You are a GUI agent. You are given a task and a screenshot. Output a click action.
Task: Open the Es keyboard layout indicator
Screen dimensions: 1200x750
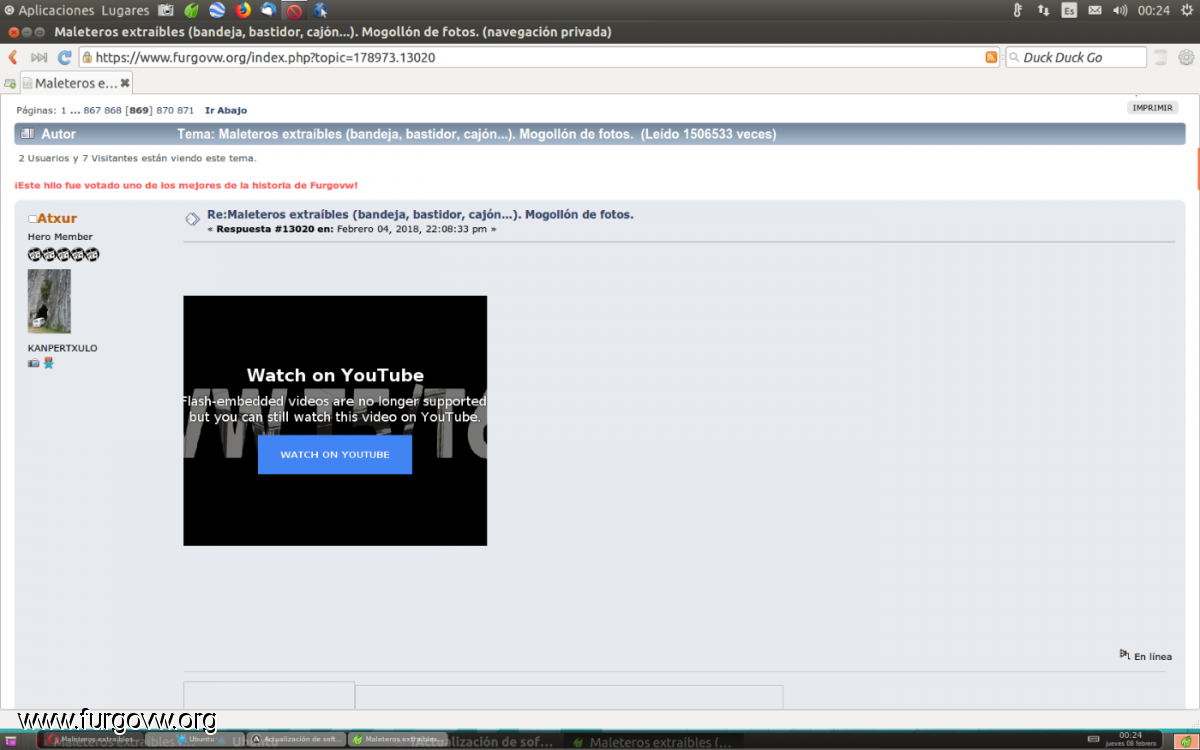click(1069, 11)
